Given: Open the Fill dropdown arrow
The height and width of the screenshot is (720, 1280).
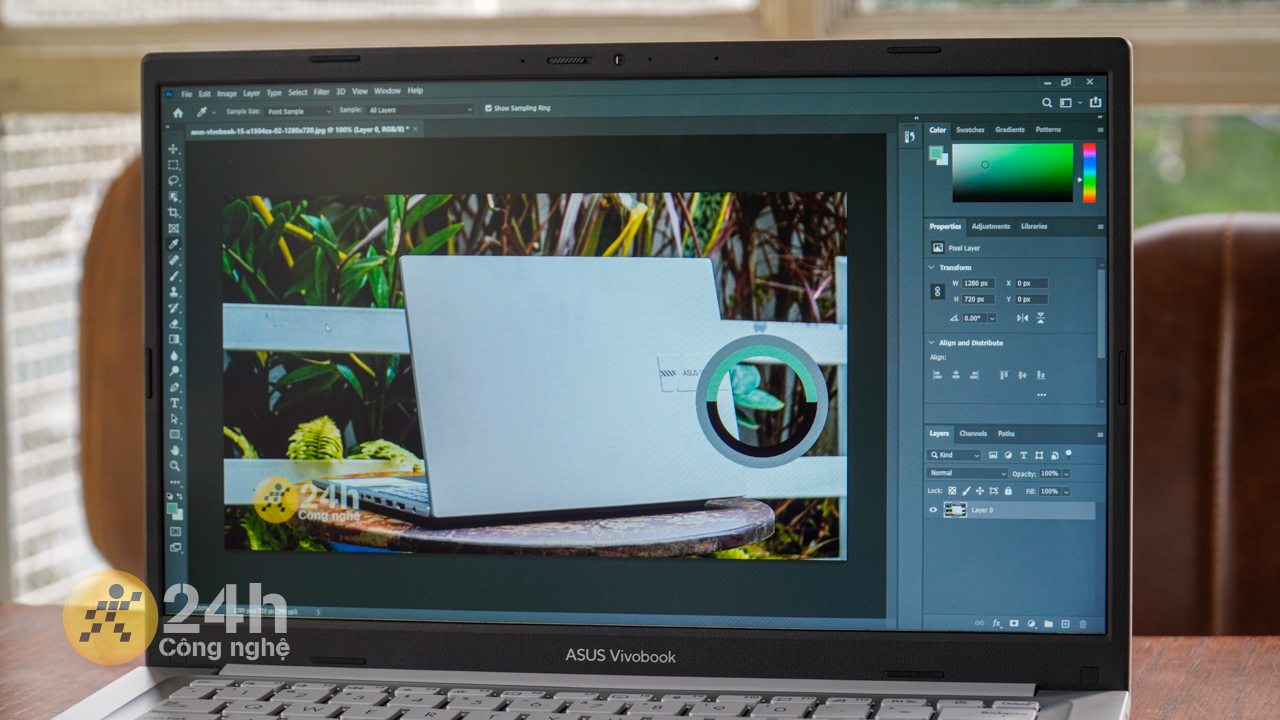Looking at the screenshot, I should pos(1066,492).
